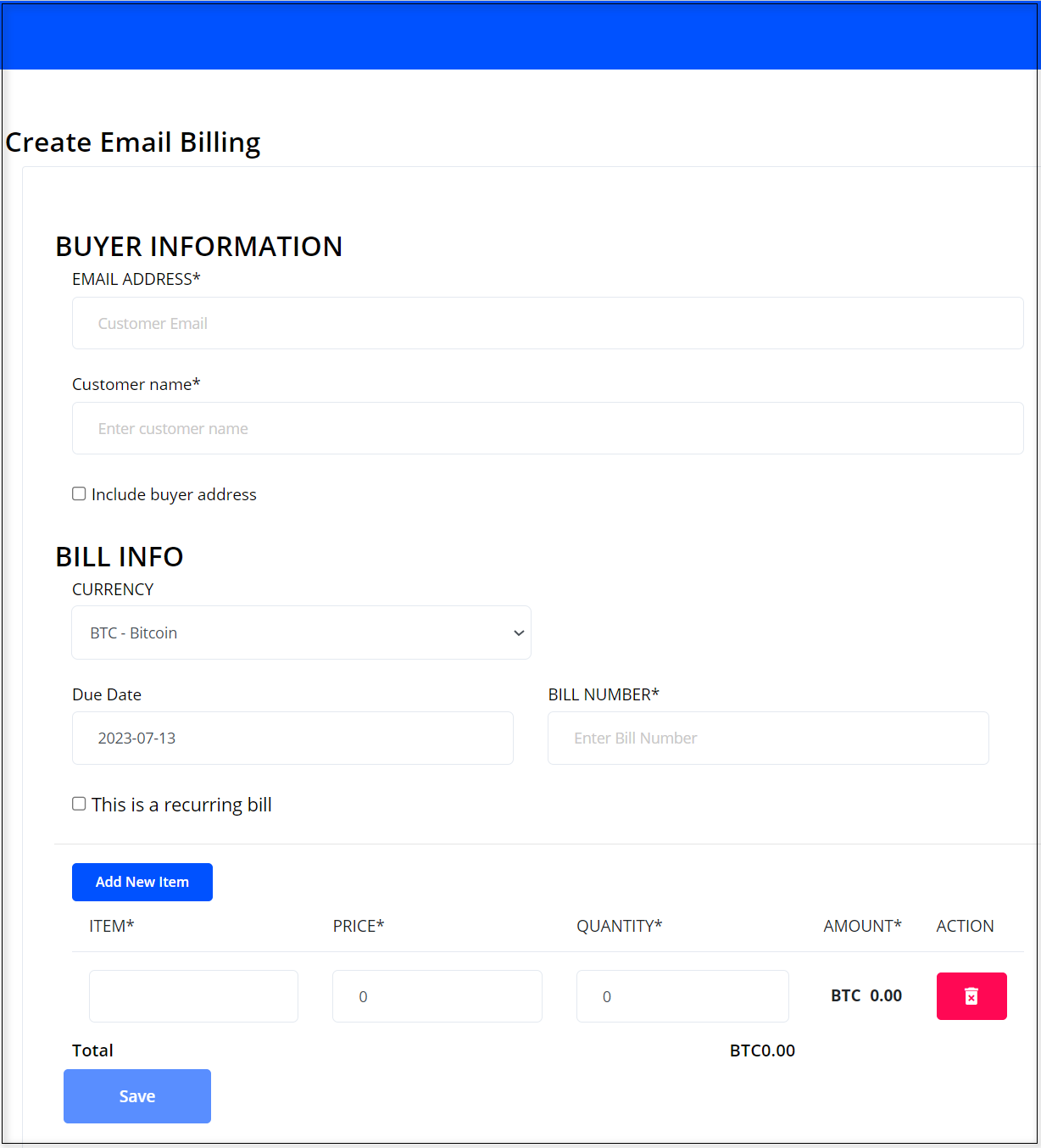1041x1148 pixels.
Task: Click the price input showing 0
Action: [437, 996]
